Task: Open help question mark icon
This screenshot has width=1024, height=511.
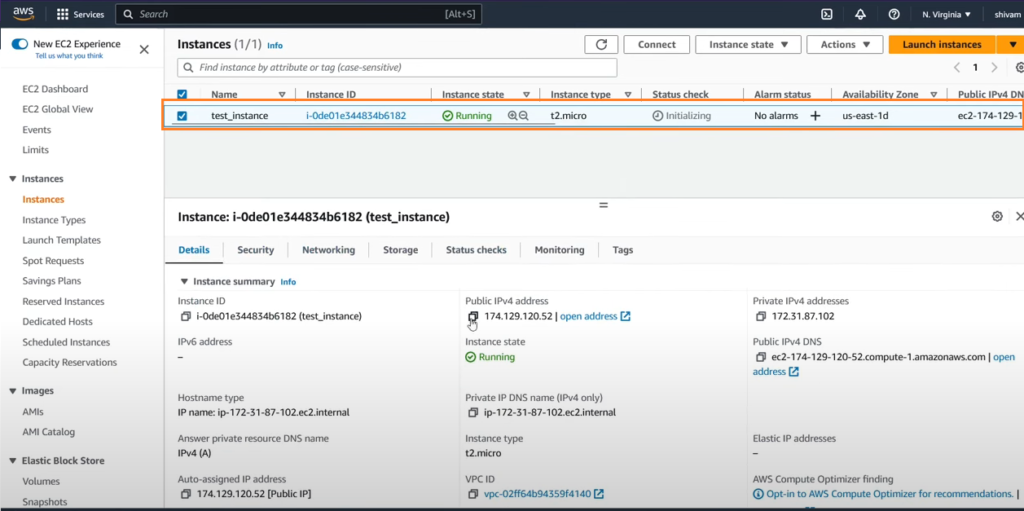Action: coord(894,14)
